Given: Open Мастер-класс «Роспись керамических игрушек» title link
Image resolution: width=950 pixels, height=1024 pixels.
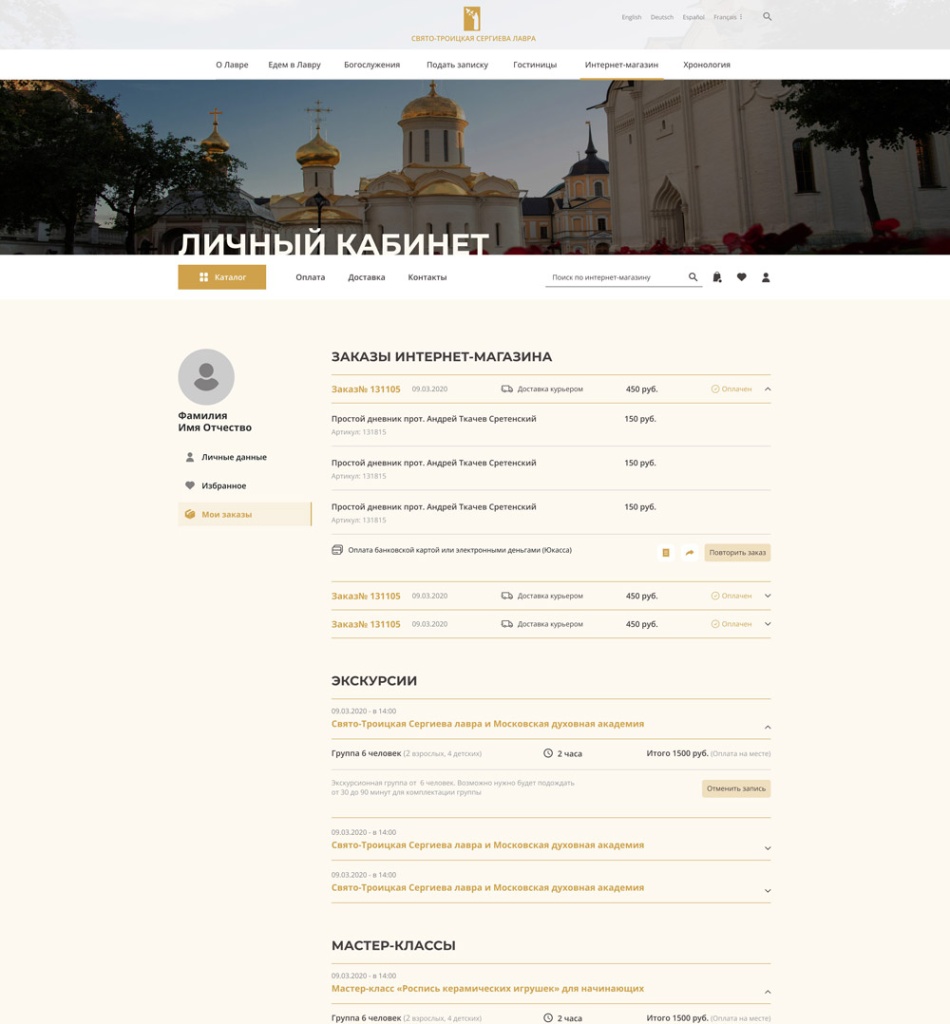Looking at the screenshot, I should coord(487,989).
